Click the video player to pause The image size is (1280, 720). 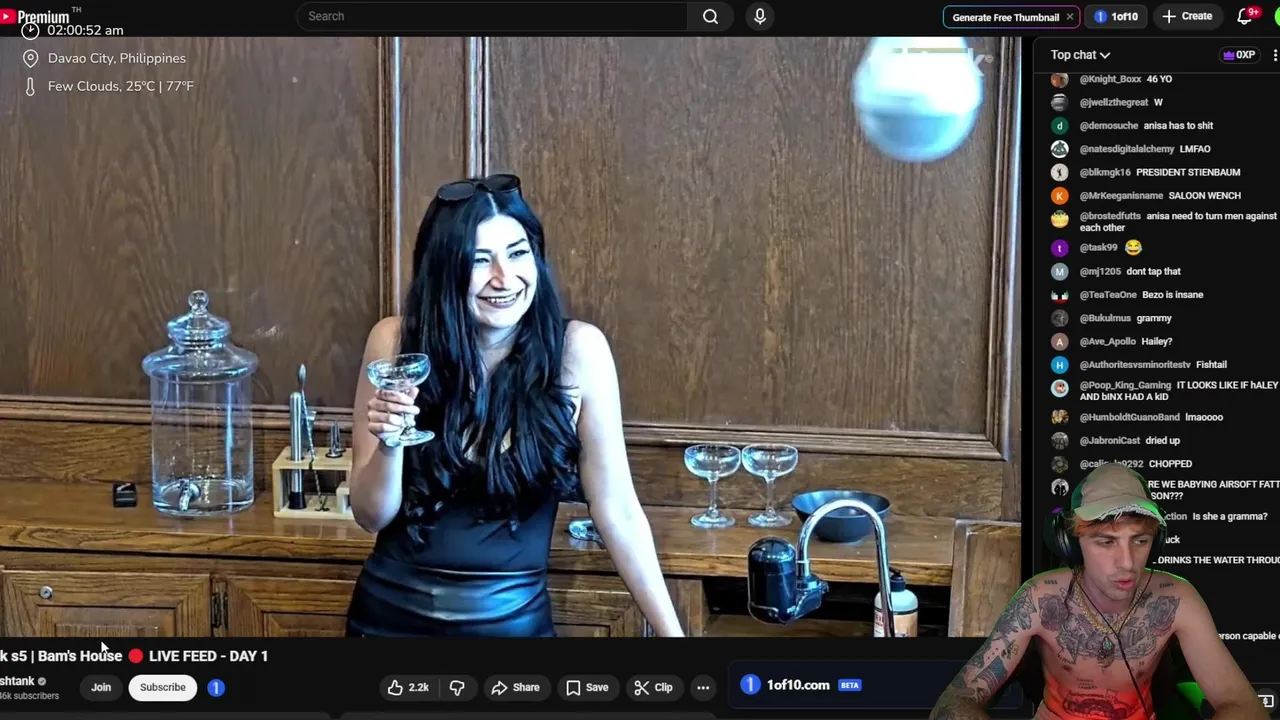tap(510, 337)
